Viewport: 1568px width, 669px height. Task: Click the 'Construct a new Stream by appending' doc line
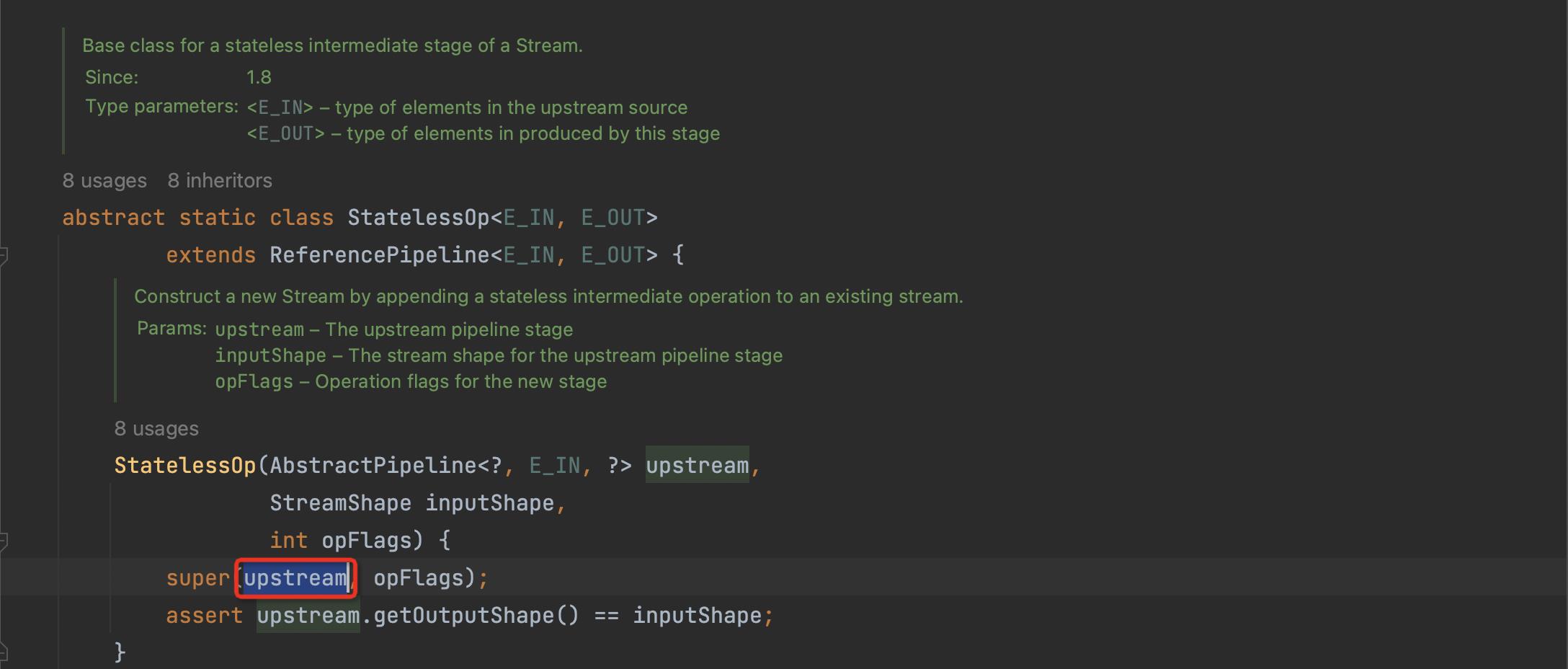click(548, 296)
